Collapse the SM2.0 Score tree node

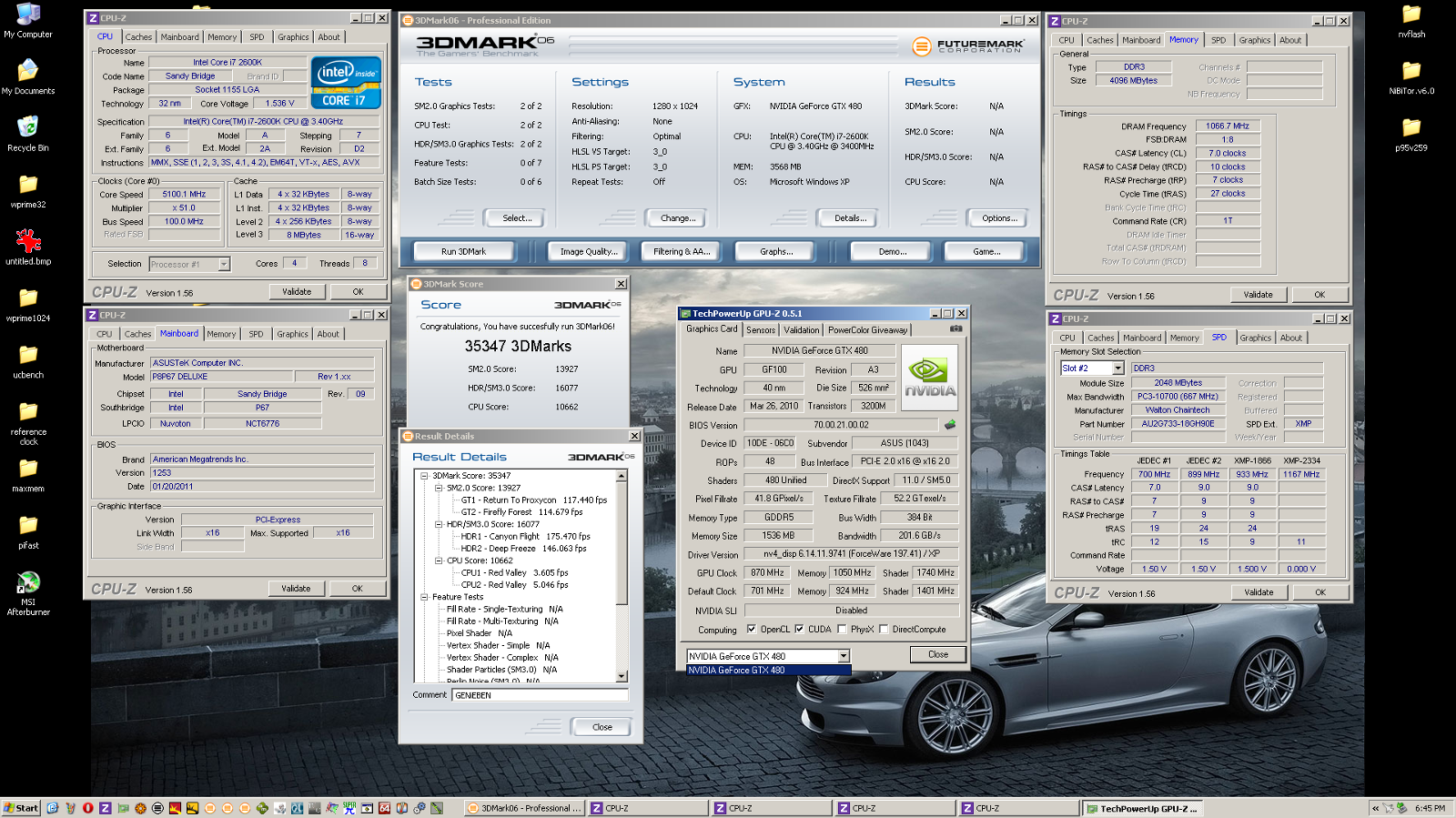[x=439, y=488]
